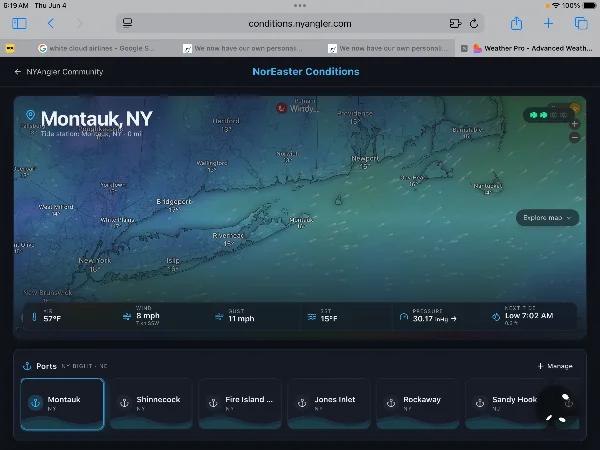
Task: Click the SST waves icon
Action: click(311, 317)
